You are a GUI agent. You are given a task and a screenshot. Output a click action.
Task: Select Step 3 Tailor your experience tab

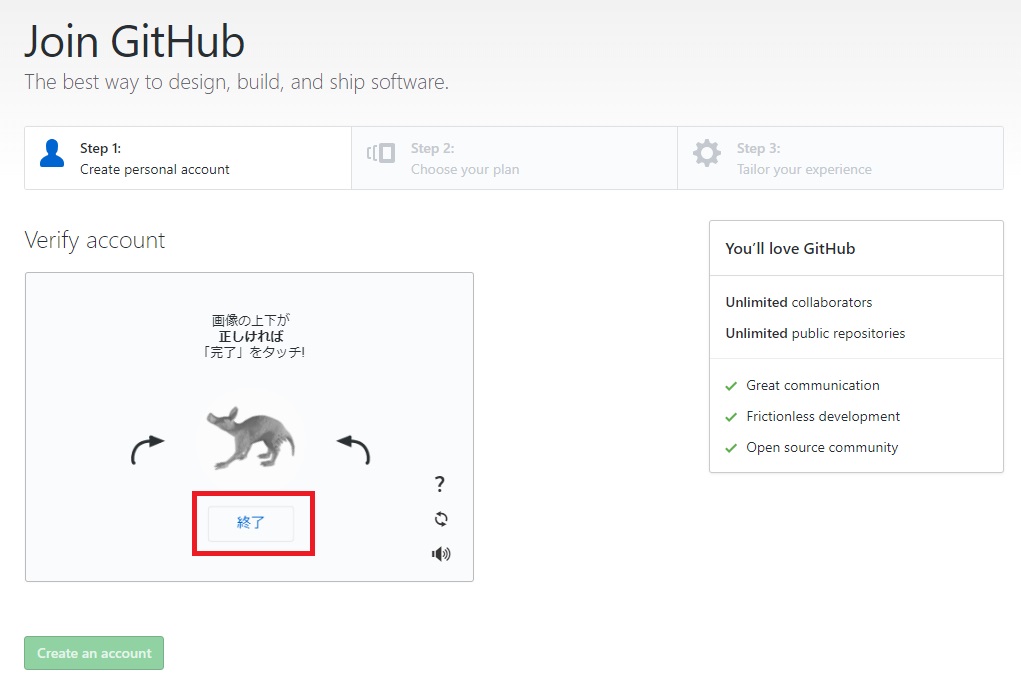pyautogui.click(x=841, y=158)
